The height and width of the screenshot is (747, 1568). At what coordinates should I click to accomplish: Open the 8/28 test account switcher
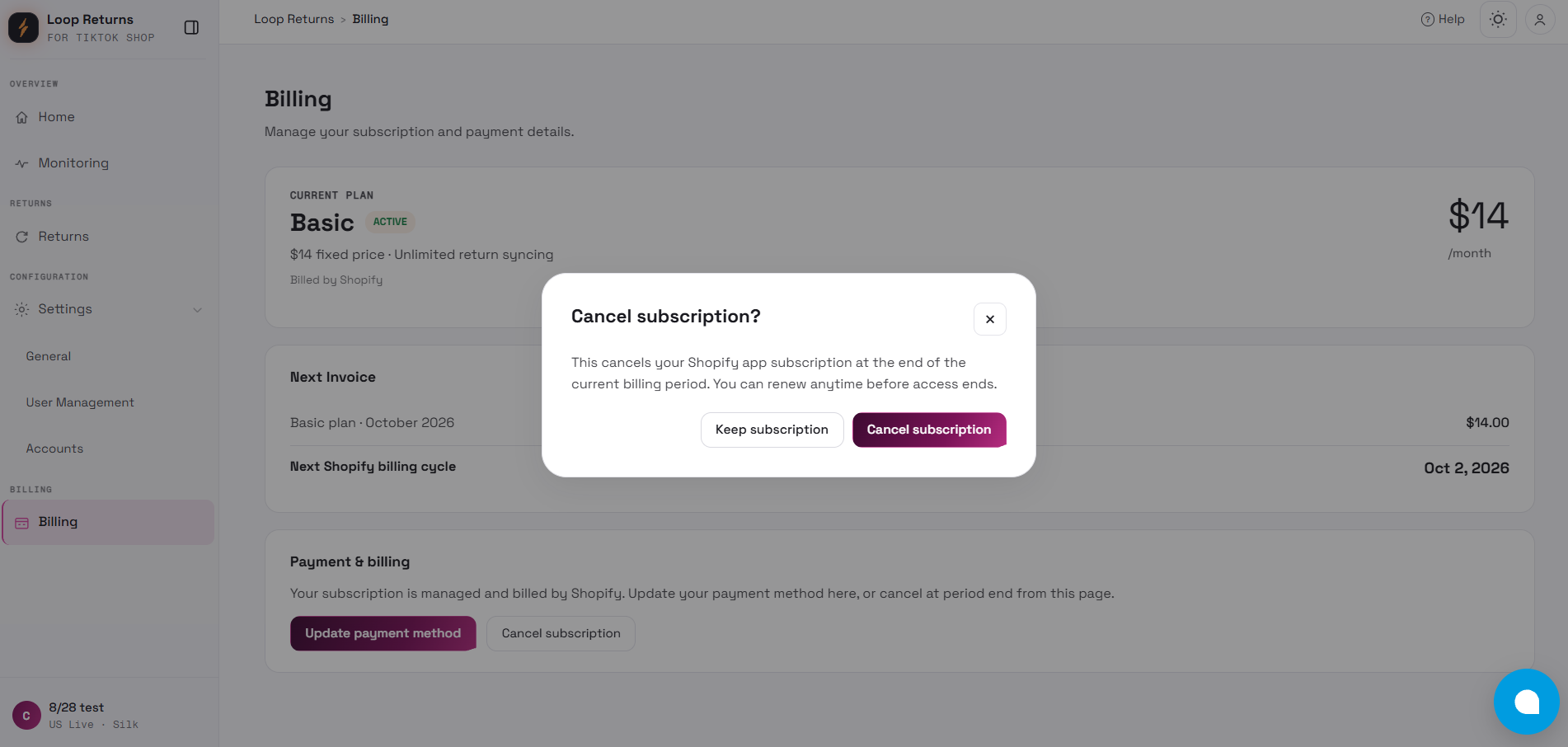(x=109, y=715)
